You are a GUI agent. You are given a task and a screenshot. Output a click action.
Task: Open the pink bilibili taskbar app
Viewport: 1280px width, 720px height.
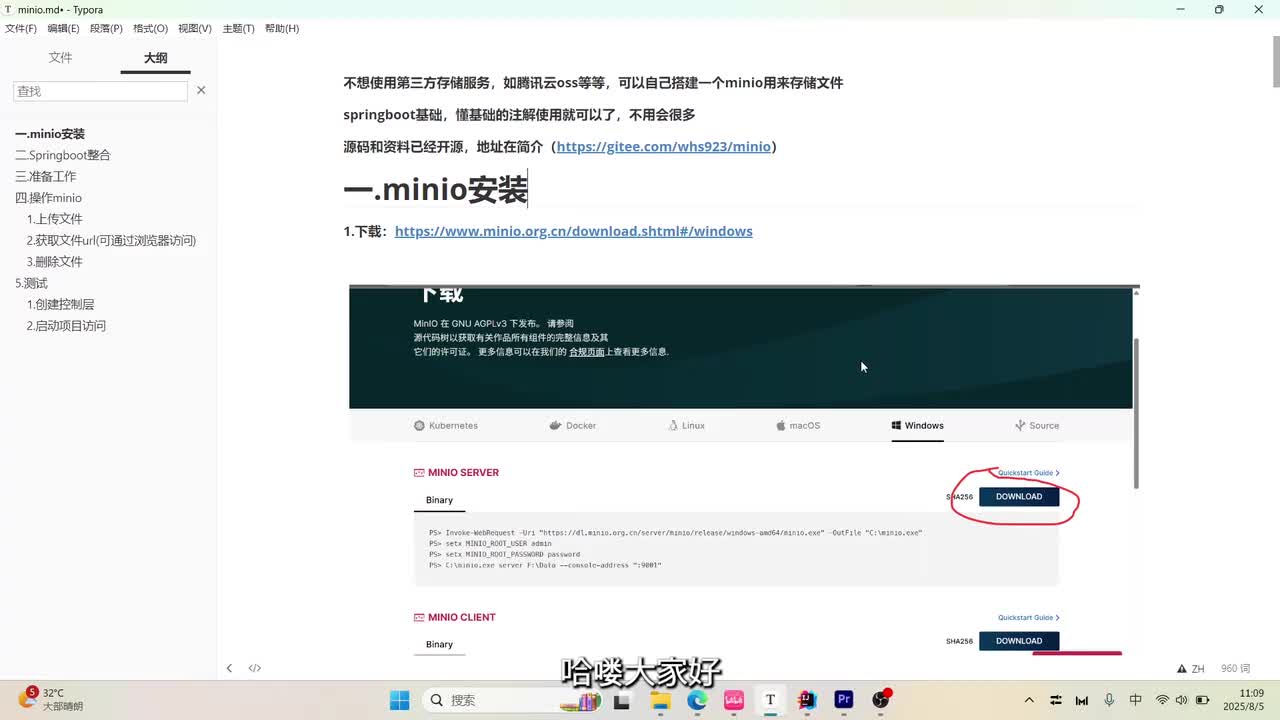point(733,700)
